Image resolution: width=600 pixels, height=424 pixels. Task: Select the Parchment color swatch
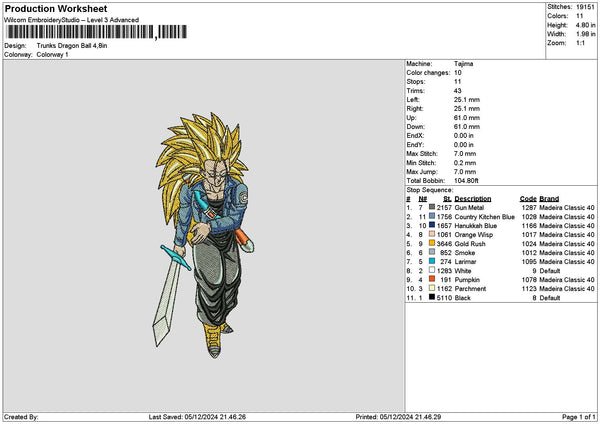(432, 288)
